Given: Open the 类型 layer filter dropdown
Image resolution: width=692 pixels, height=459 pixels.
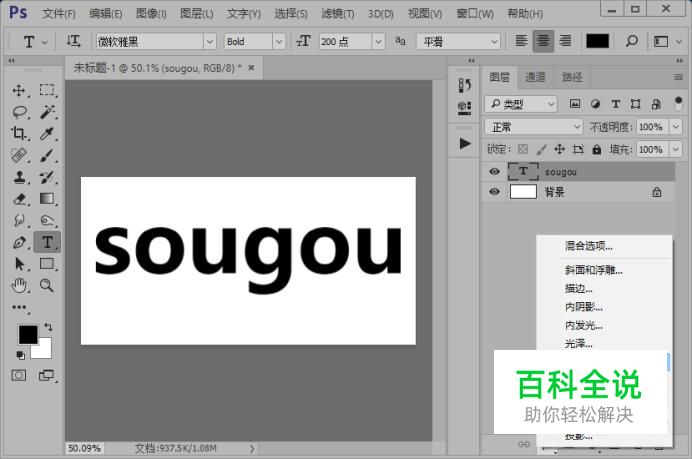Looking at the screenshot, I should click(521, 104).
